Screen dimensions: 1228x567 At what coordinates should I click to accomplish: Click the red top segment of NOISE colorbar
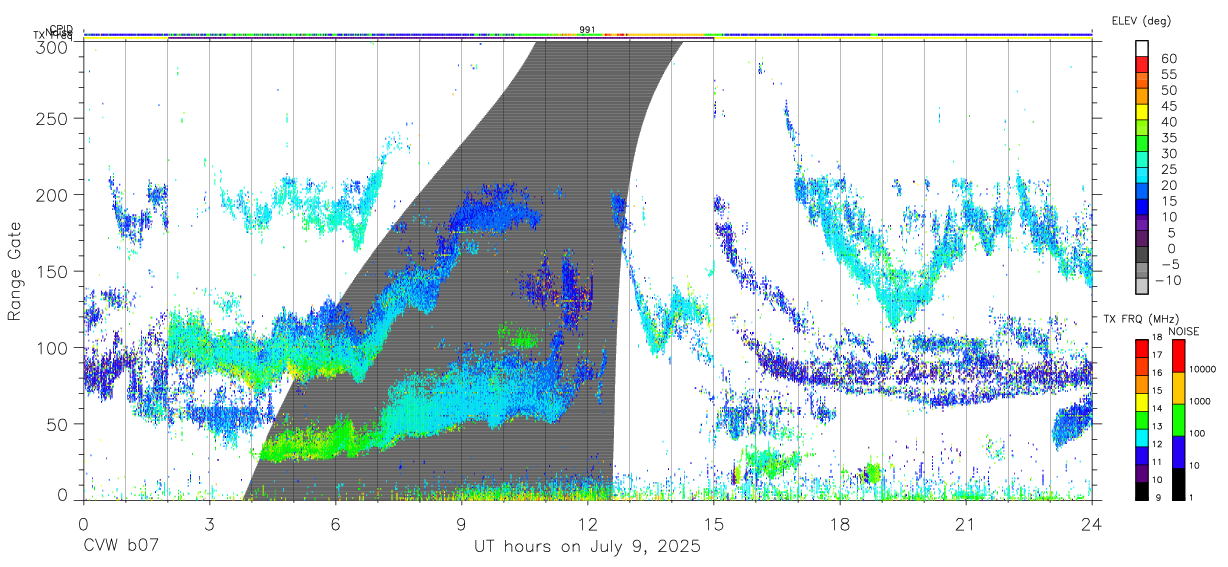[1177, 356]
